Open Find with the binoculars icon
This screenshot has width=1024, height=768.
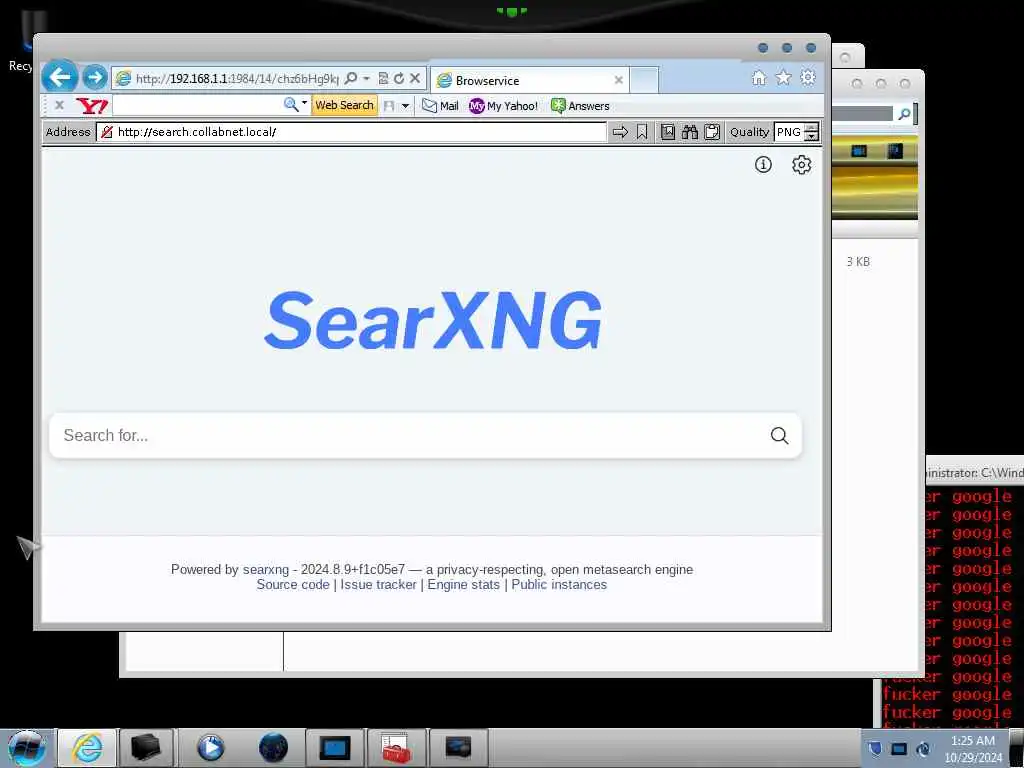point(690,132)
